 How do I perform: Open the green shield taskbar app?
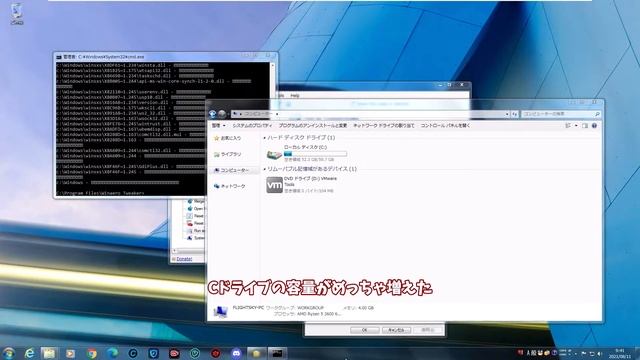coord(195,353)
